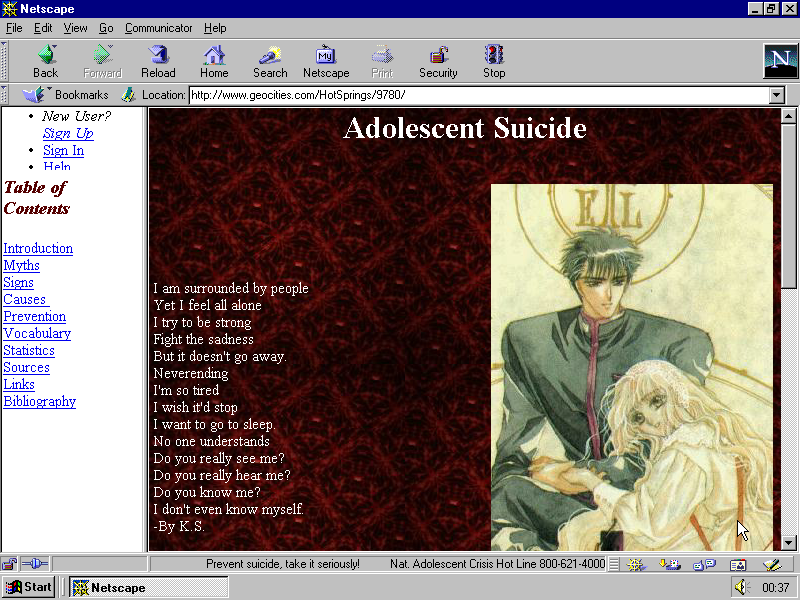The image size is (800, 600).
Task: Click the 'Table of Contents' heading
Action: point(37,198)
